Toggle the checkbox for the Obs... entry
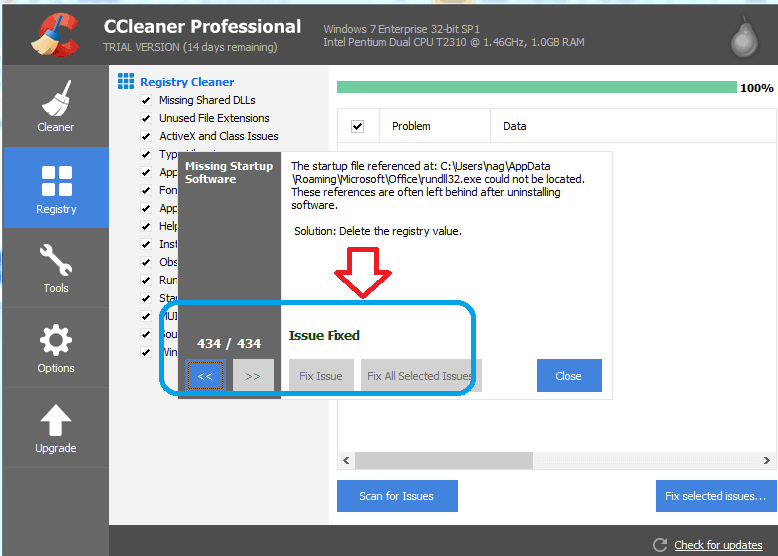This screenshot has width=778, height=556. 146,262
